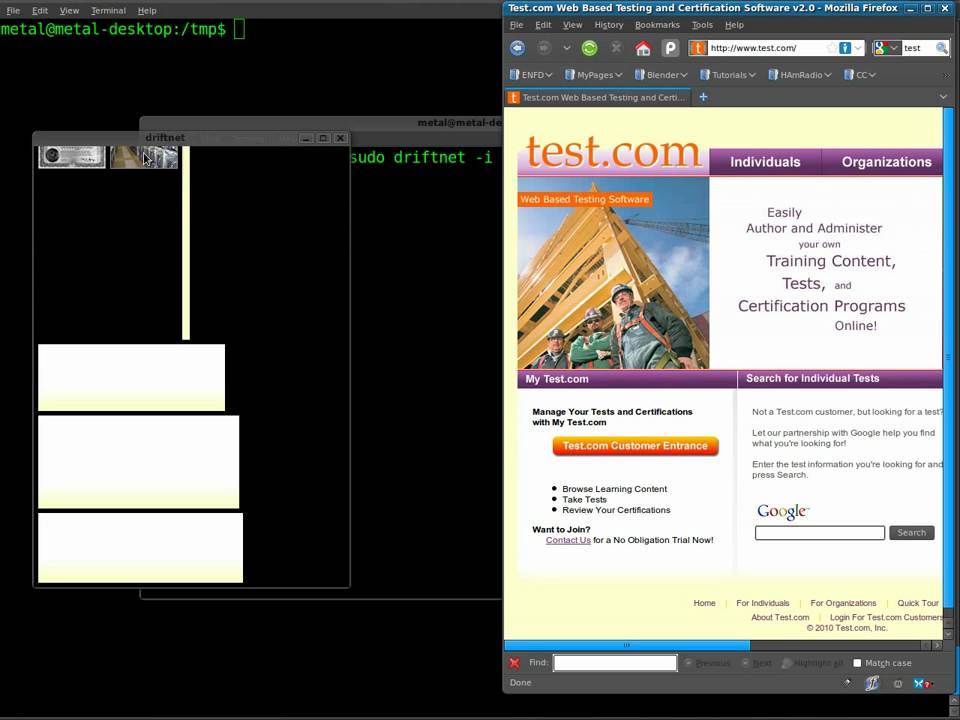Click the Google Search button on the page

coord(912,533)
